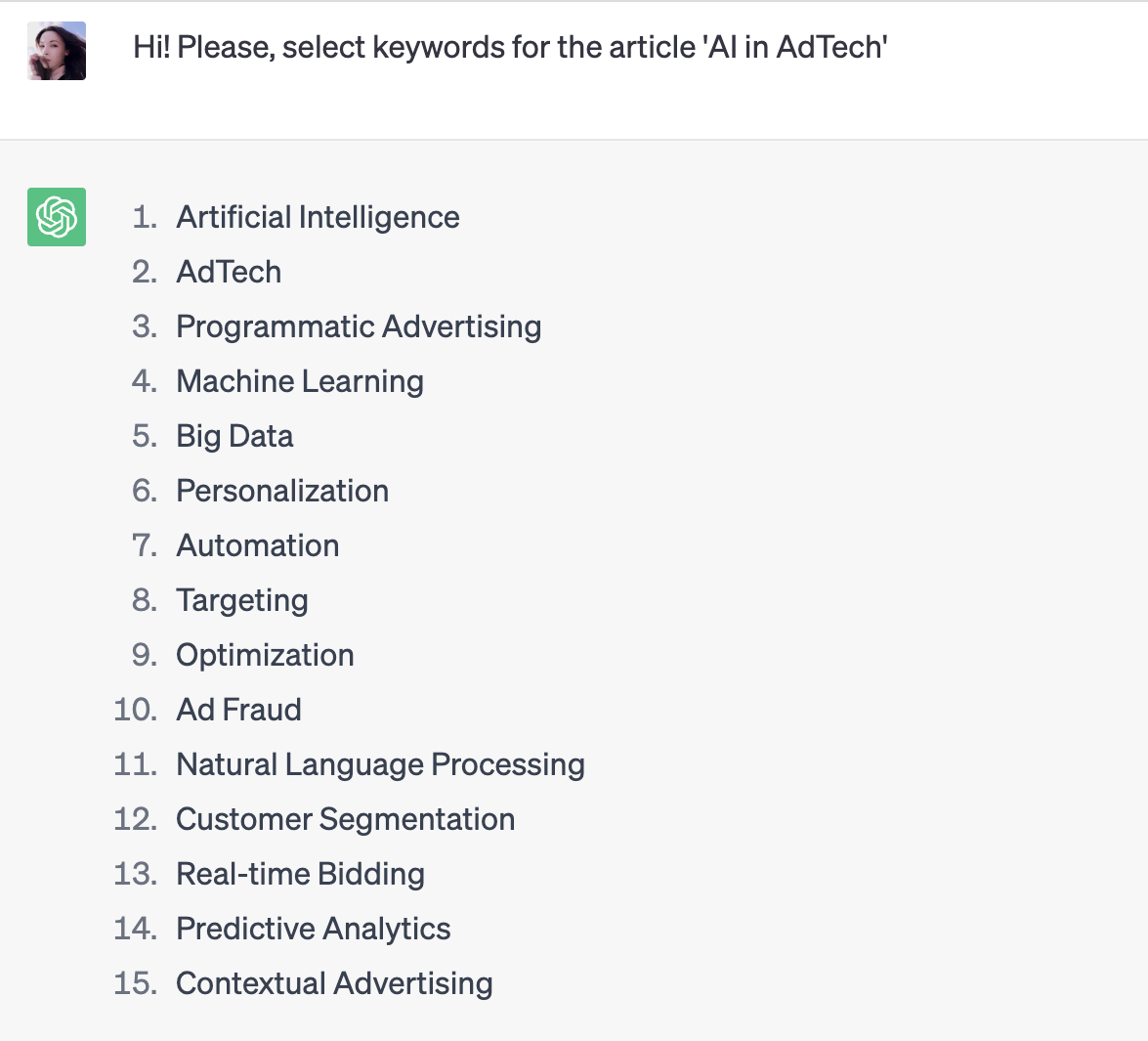The width and height of the screenshot is (1148, 1041).
Task: Click the 'AdTech' list item
Action: coord(229,272)
